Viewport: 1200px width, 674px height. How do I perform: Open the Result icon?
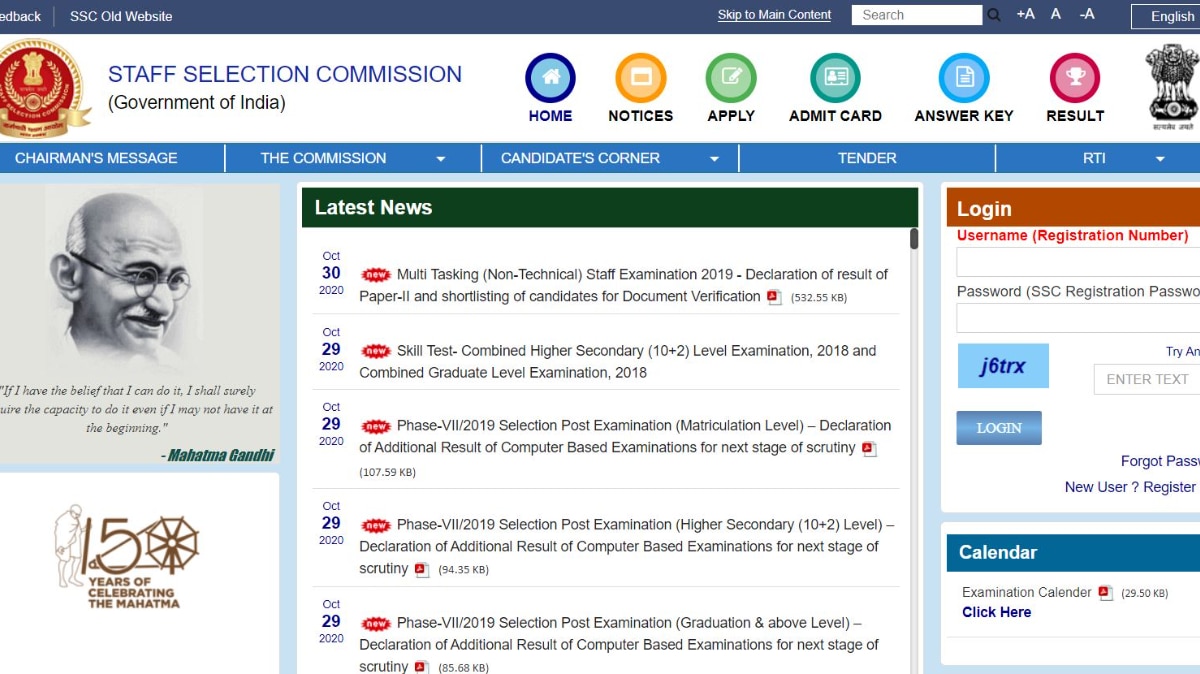coord(1073,75)
